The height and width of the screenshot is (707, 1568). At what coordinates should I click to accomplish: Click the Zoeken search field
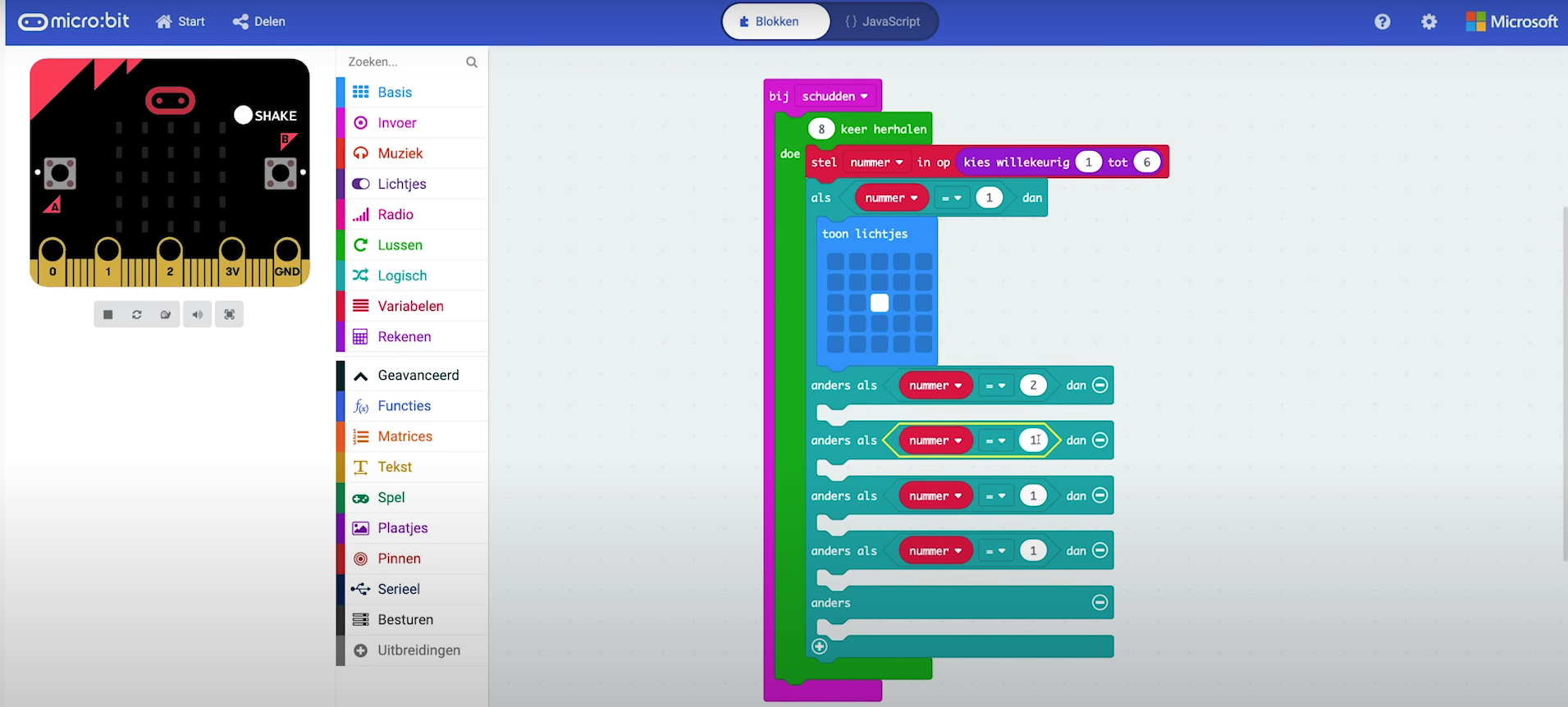click(x=402, y=62)
